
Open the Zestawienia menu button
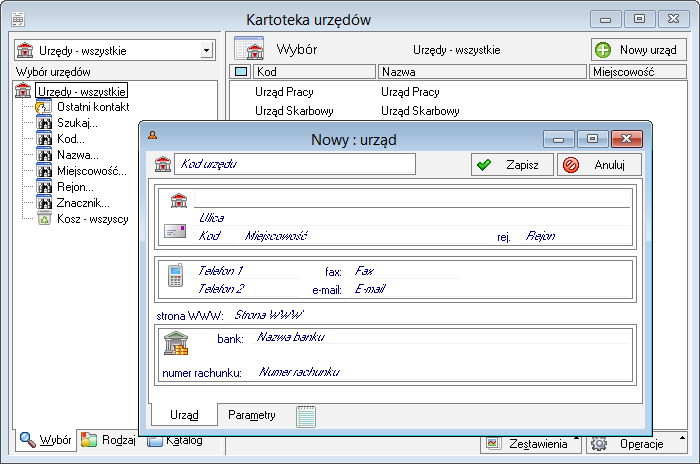tap(530, 443)
